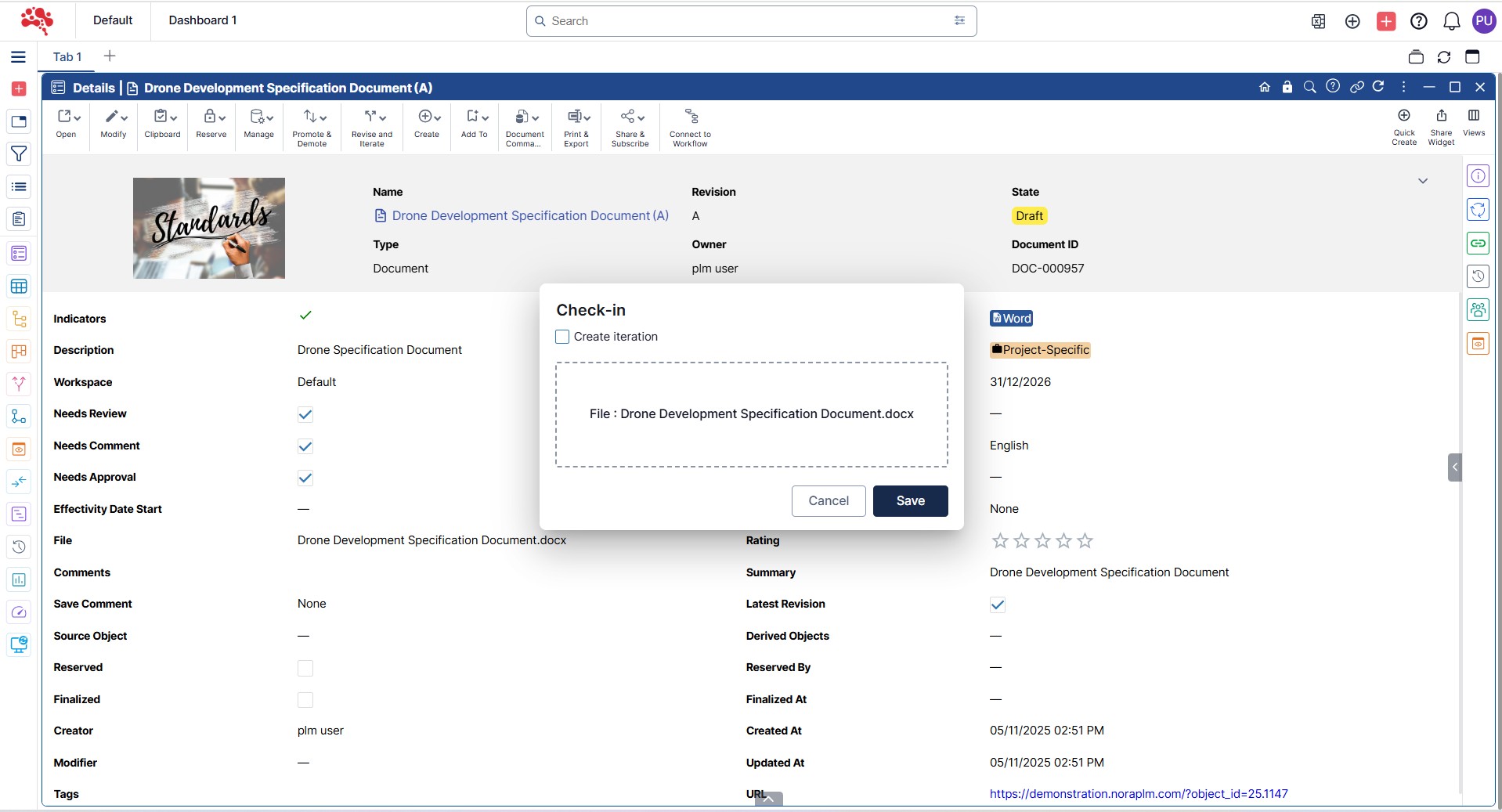This screenshot has width=1502, height=812.
Task: Set rating to five stars
Action: click(1085, 541)
